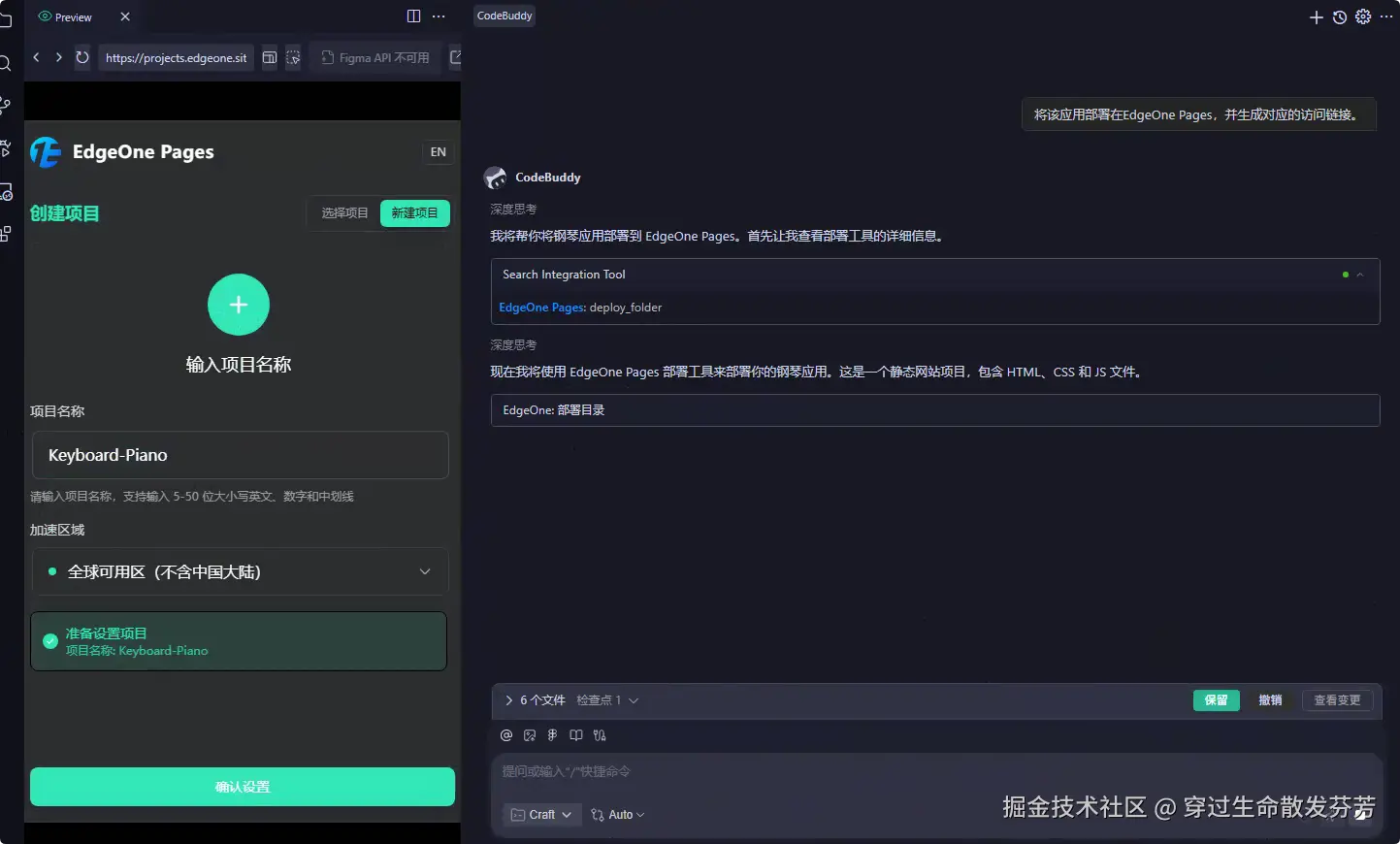Expand the 6 个文件 changed files list
Screen dimensions: 1400x844
[x=535, y=700]
